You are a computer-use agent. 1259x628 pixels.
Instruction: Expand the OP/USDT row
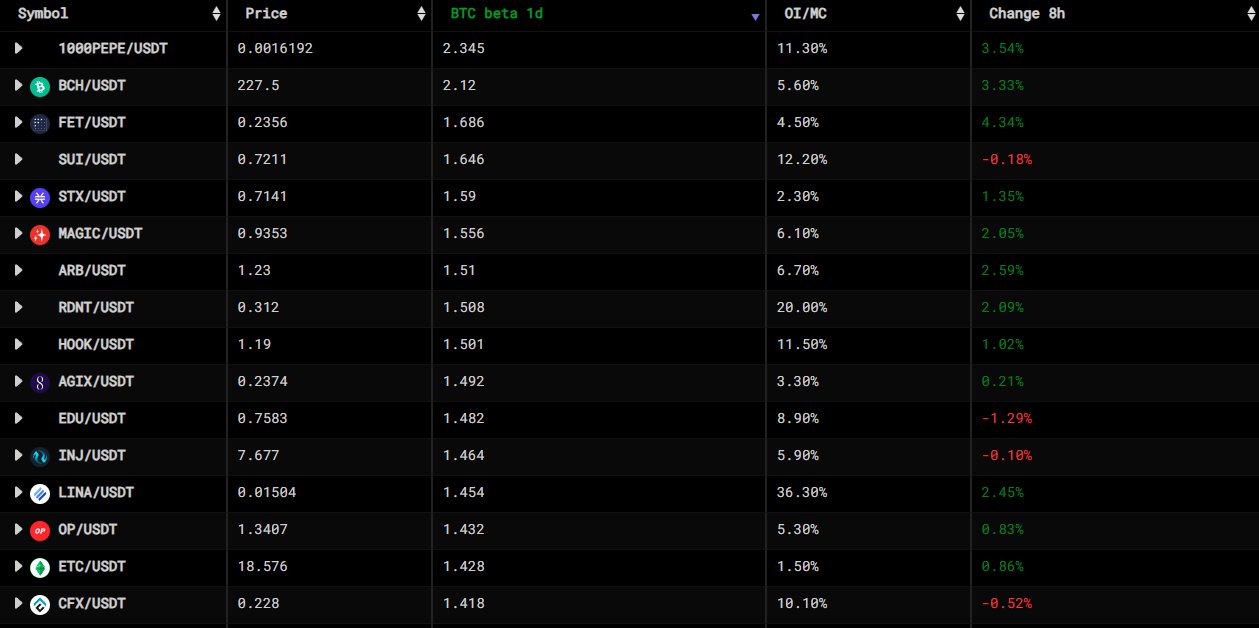pos(18,529)
